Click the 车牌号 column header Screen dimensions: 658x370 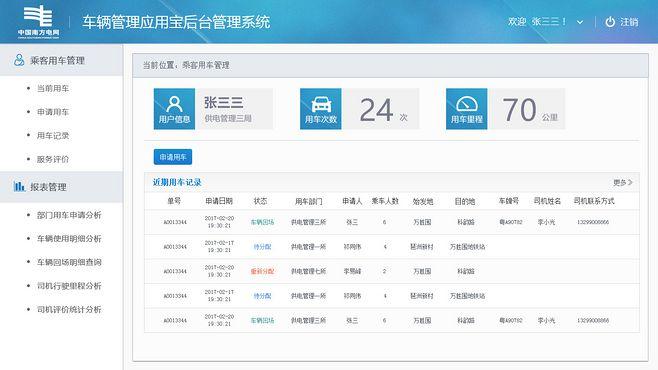[x=509, y=201]
